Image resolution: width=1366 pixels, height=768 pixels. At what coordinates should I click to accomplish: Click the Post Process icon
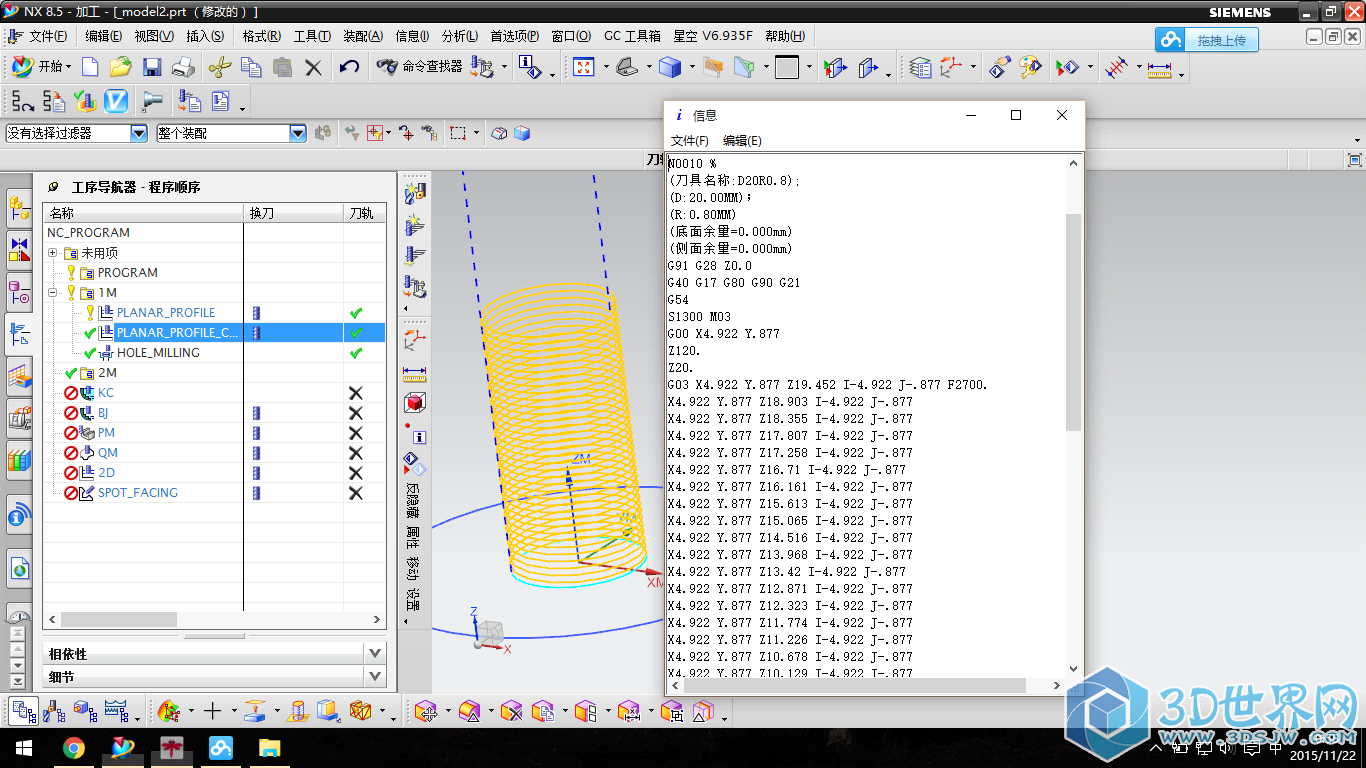point(189,101)
